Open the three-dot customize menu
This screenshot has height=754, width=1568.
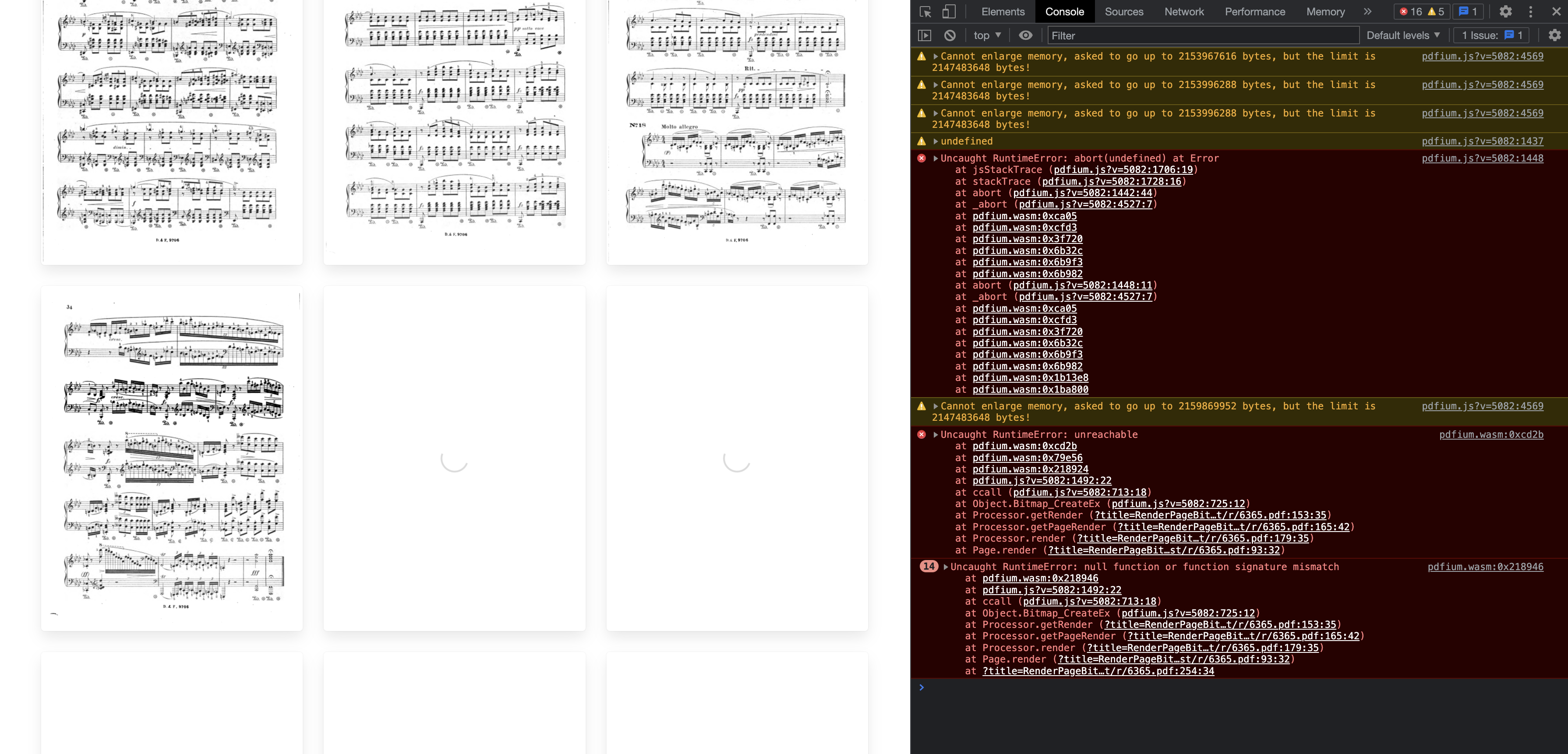coord(1531,11)
